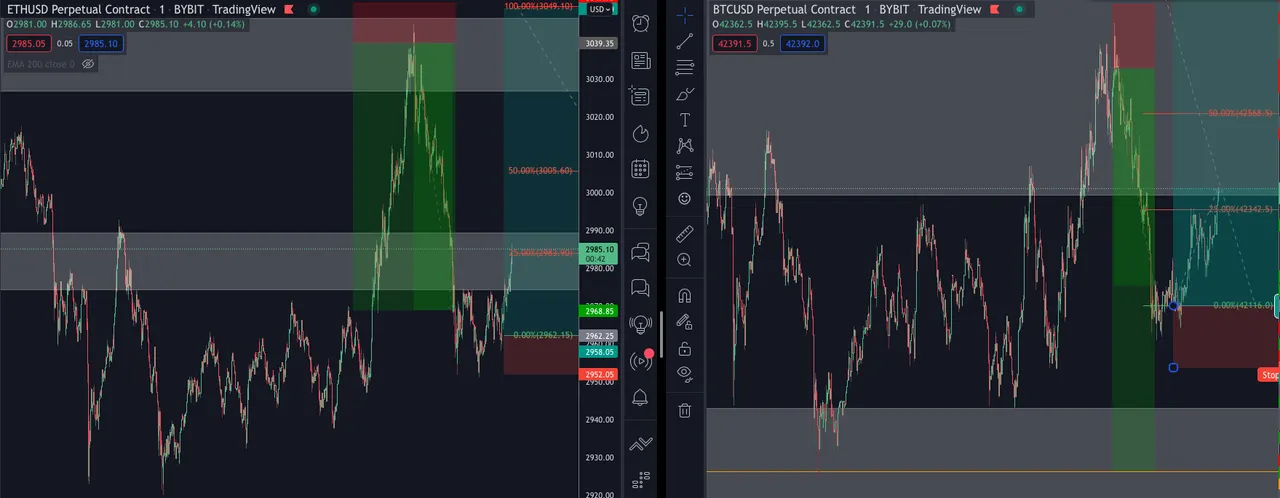The height and width of the screenshot is (498, 1280).
Task: Open the Ideas Stream broadcasting bulb icon
Action: pyautogui.click(x=641, y=325)
